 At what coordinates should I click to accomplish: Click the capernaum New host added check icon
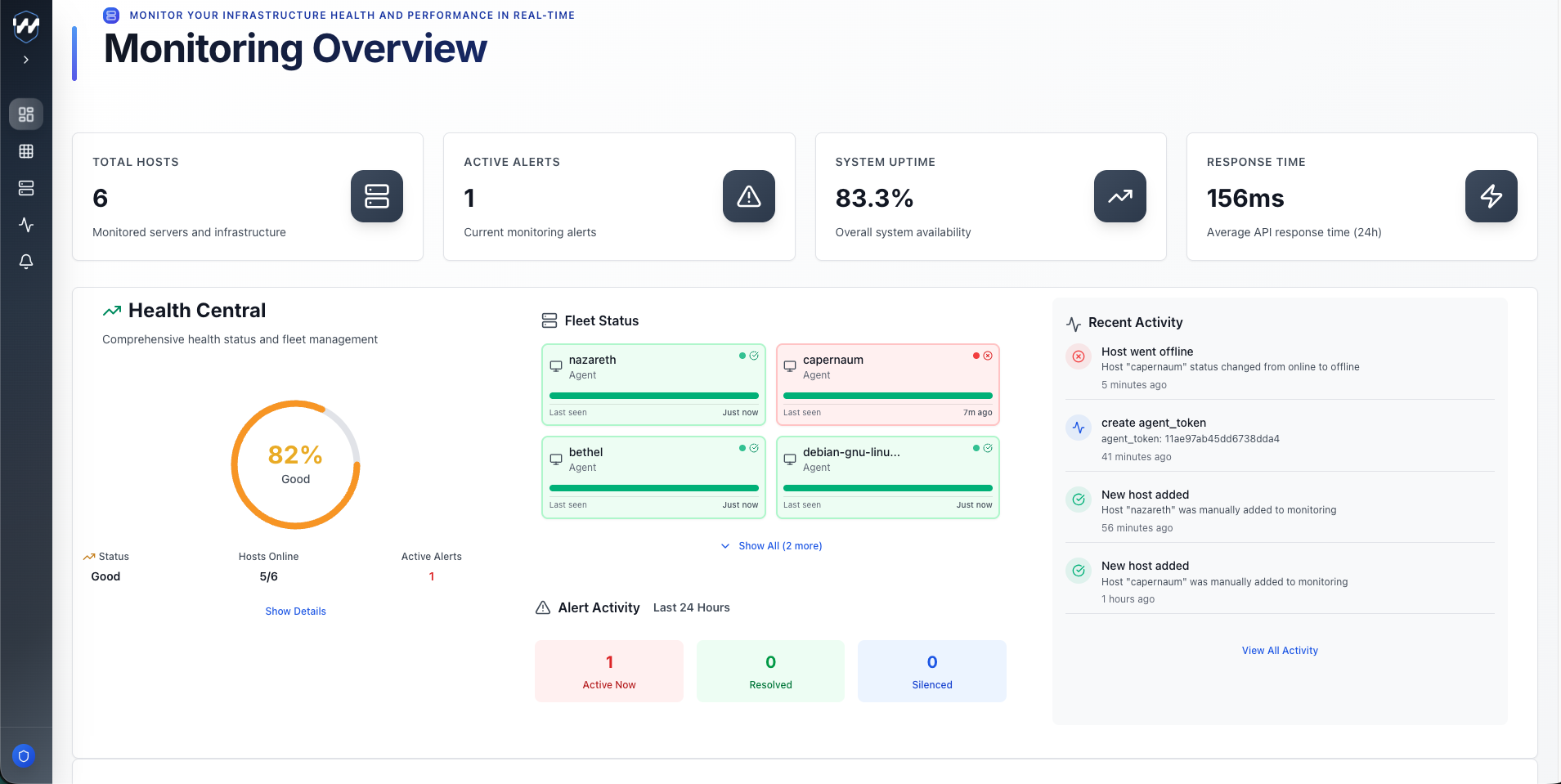point(1079,571)
